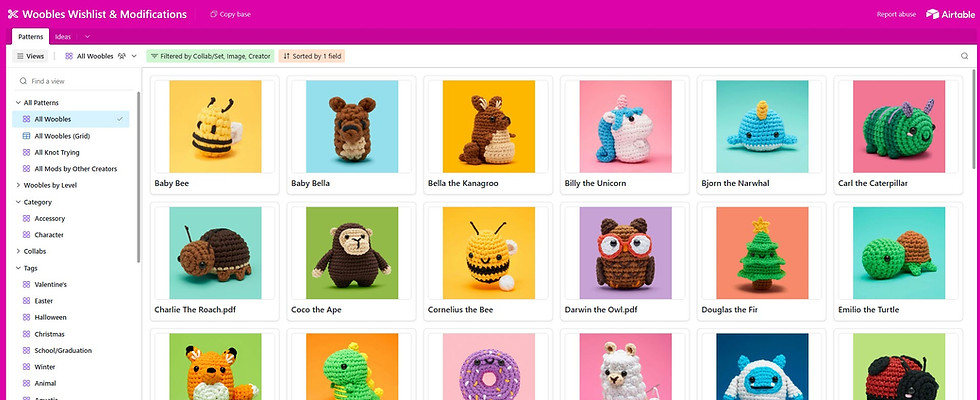Open the Airtable logo link

coord(950,14)
